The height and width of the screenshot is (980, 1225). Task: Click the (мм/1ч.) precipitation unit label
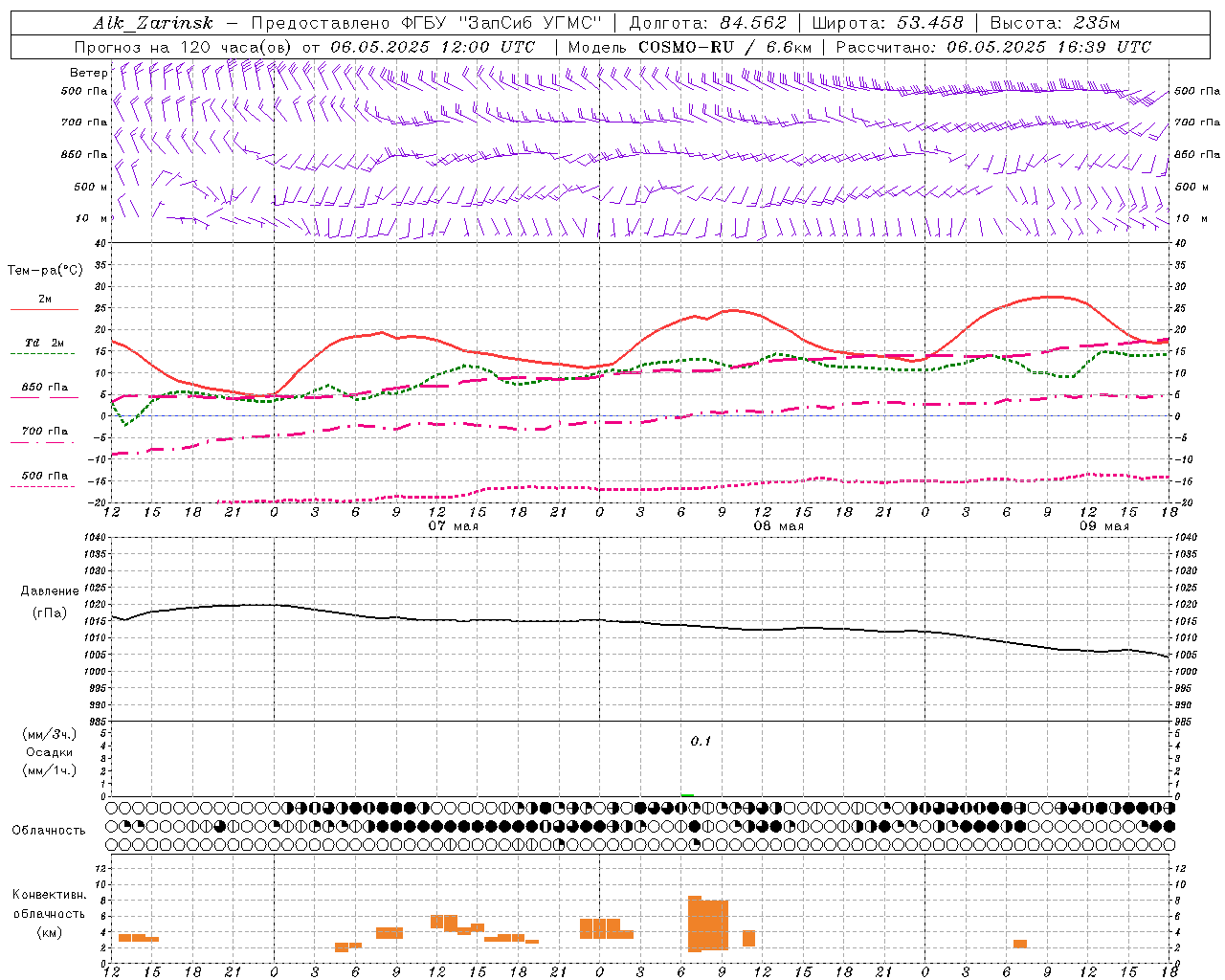50,770
